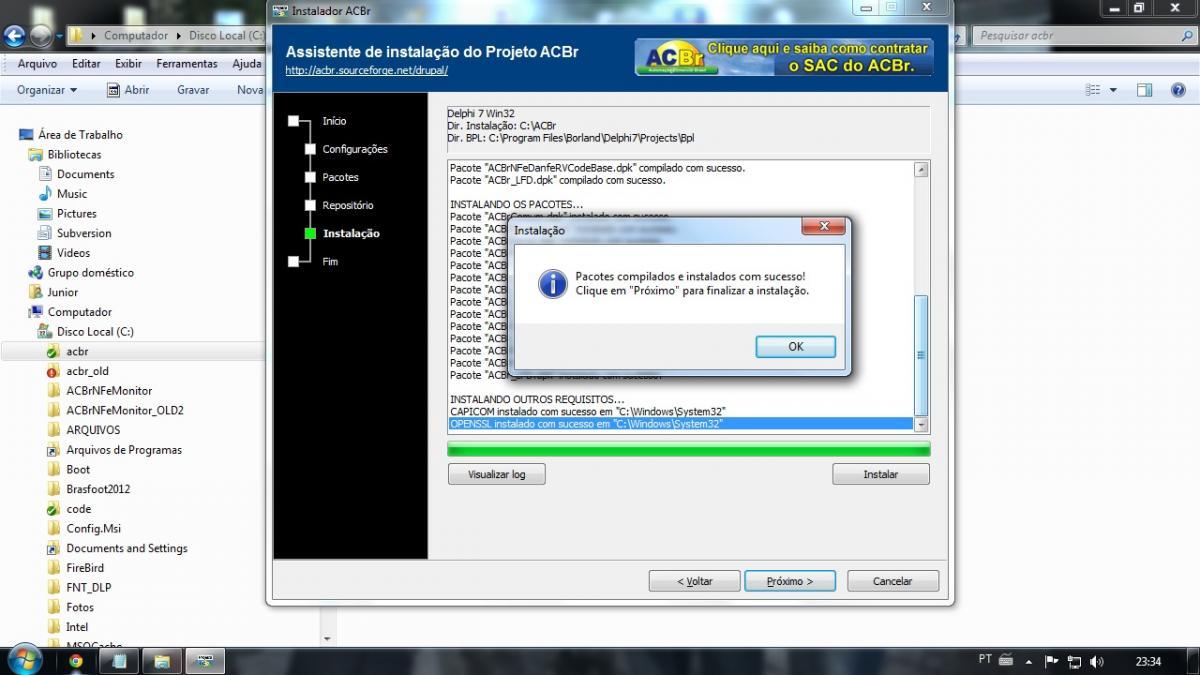
Task: Click the Visualizar log button
Action: (x=496, y=474)
